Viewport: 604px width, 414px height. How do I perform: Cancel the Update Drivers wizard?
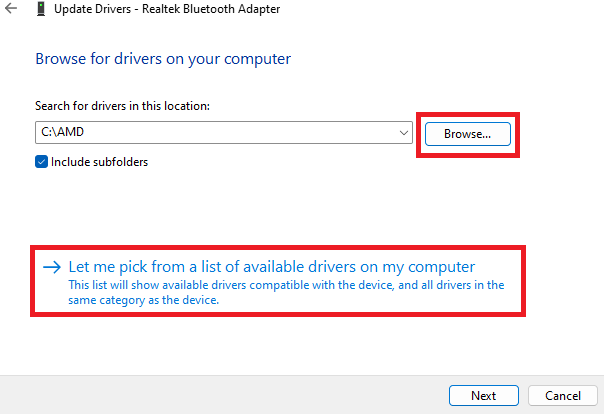(562, 395)
